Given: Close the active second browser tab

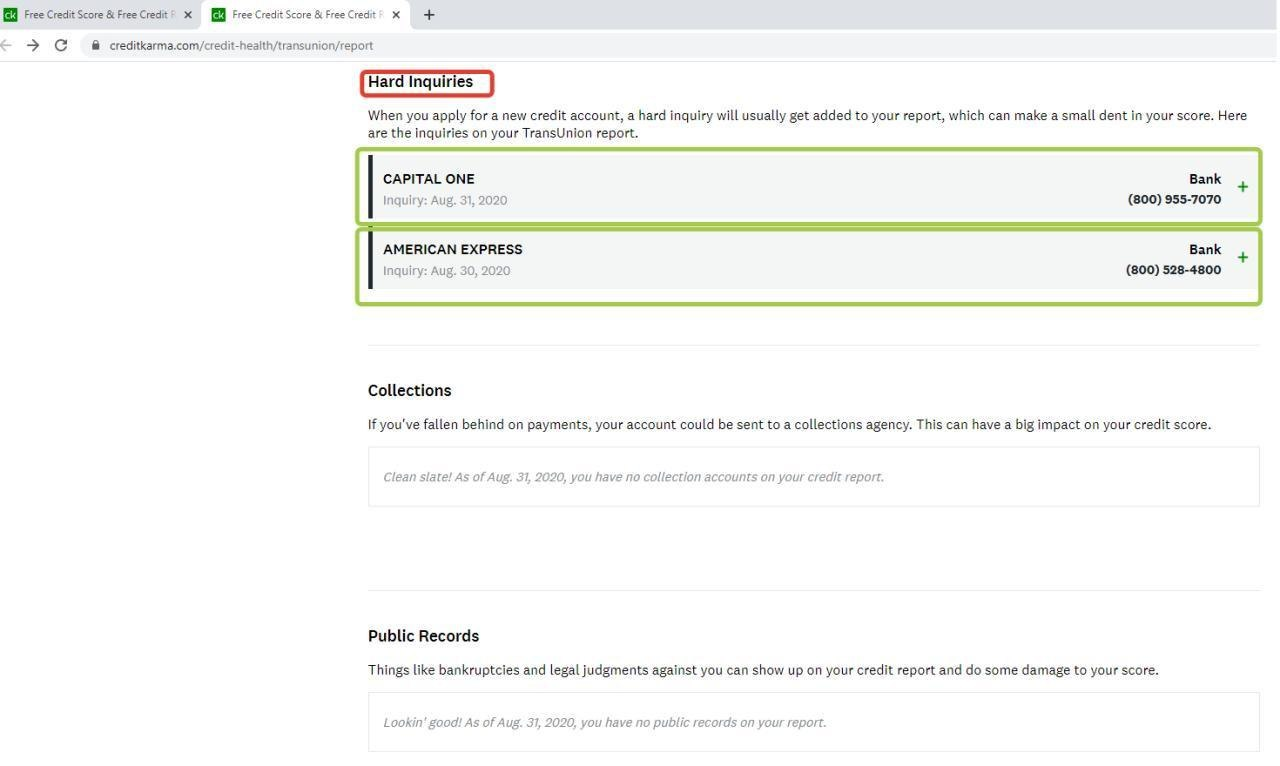Looking at the screenshot, I should click(x=396, y=15).
